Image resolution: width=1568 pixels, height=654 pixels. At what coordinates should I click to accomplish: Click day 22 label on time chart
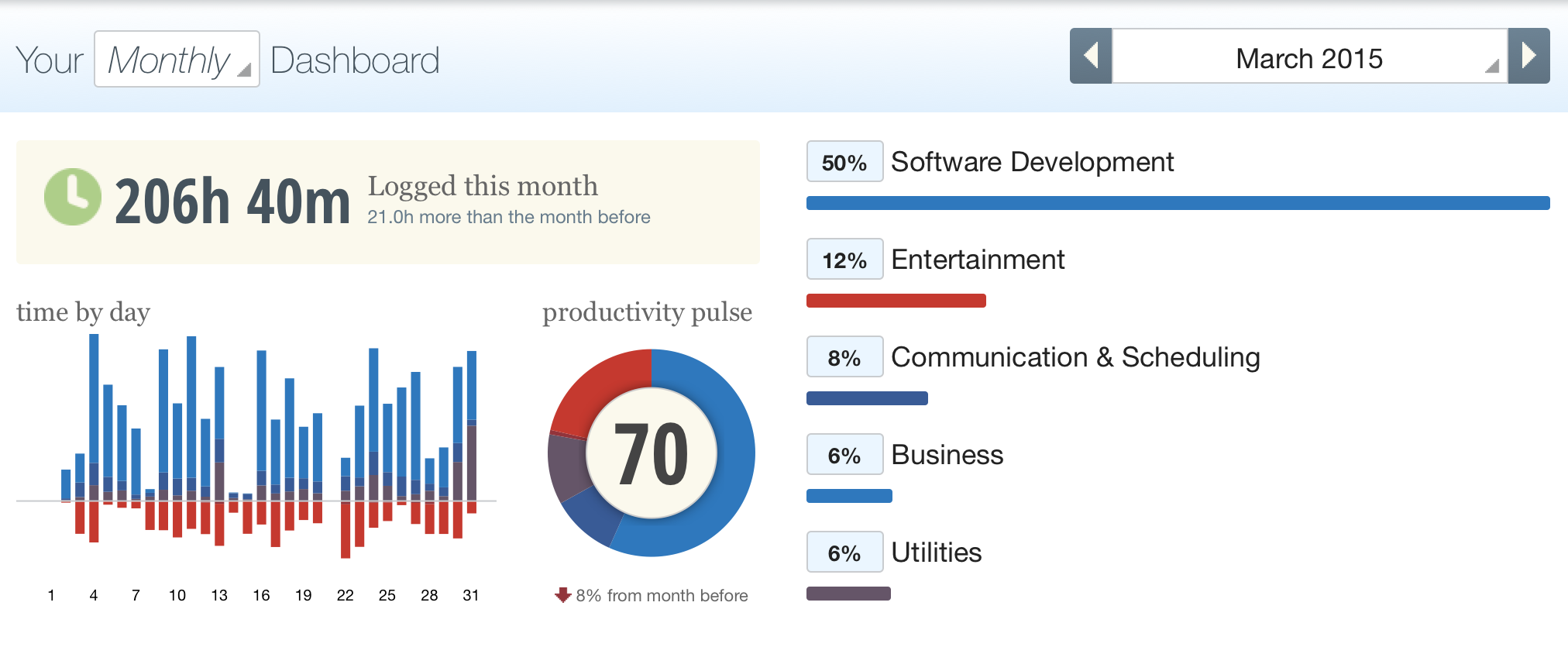point(346,595)
